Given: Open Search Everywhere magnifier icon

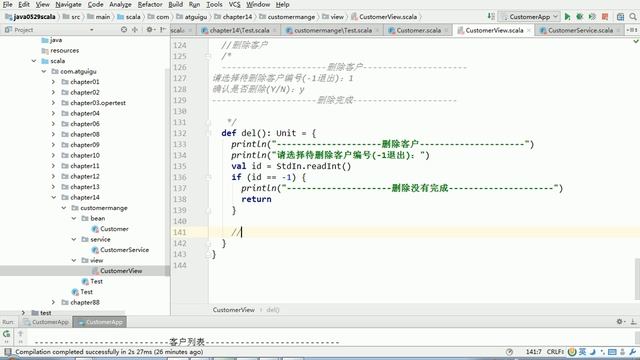Looking at the screenshot, I should coord(633,17).
